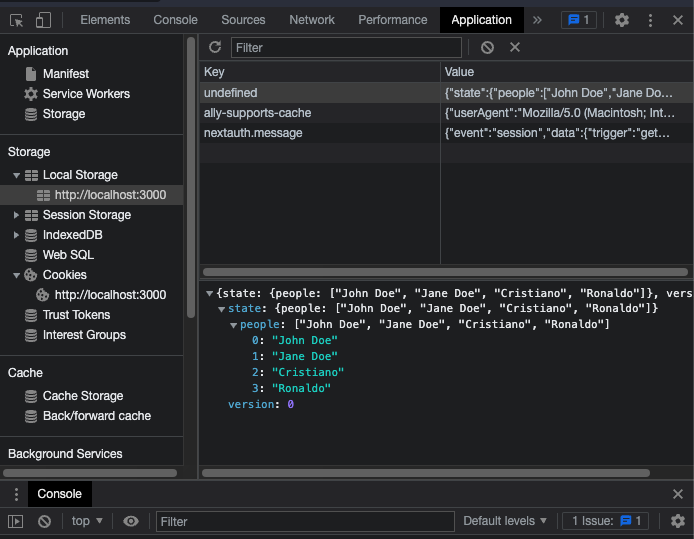This screenshot has width=694, height=539.
Task: Switch to the Network tab
Action: (x=312, y=20)
